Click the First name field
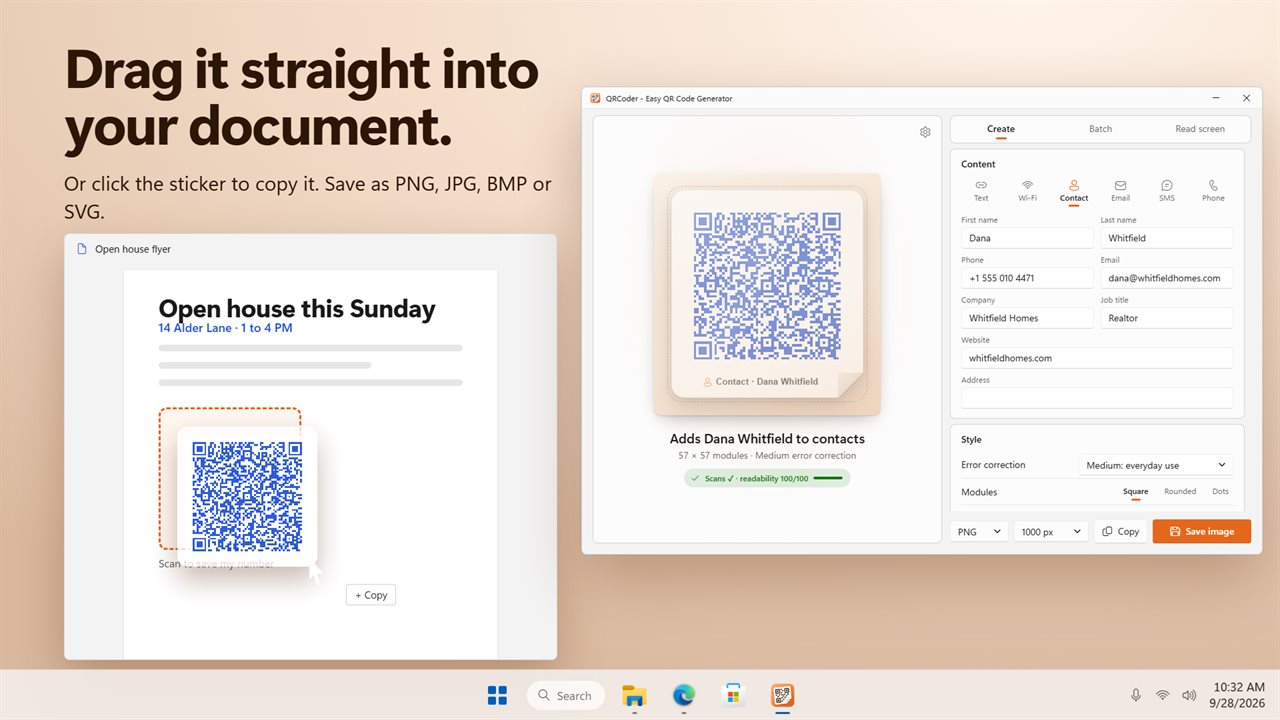This screenshot has width=1280, height=720. click(x=1027, y=238)
